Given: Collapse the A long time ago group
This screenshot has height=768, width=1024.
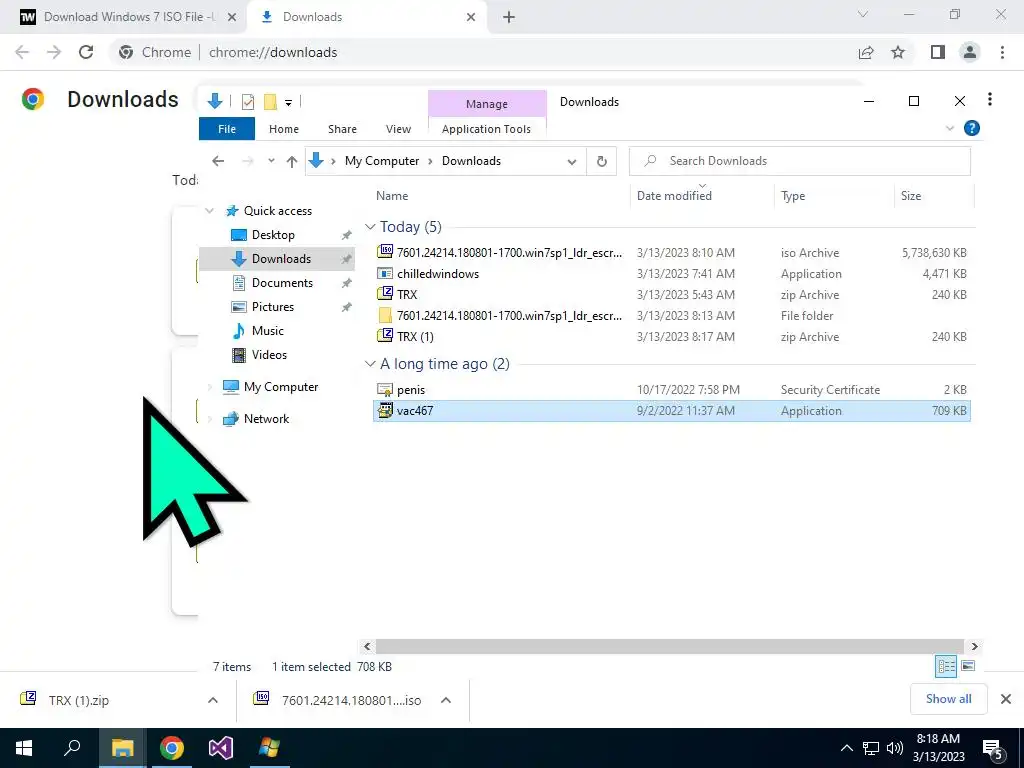Looking at the screenshot, I should tap(370, 364).
